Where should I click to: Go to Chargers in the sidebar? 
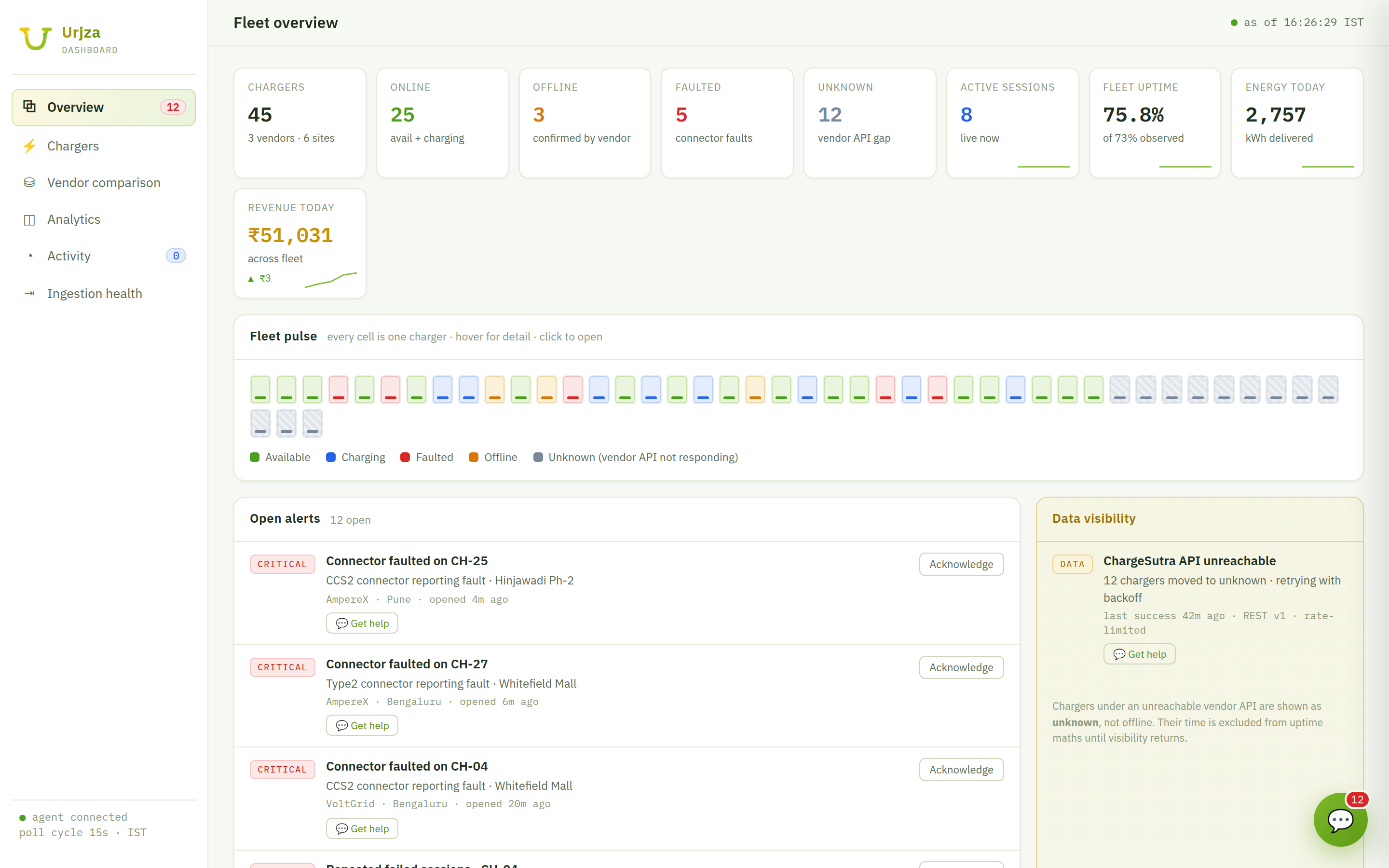point(103,146)
